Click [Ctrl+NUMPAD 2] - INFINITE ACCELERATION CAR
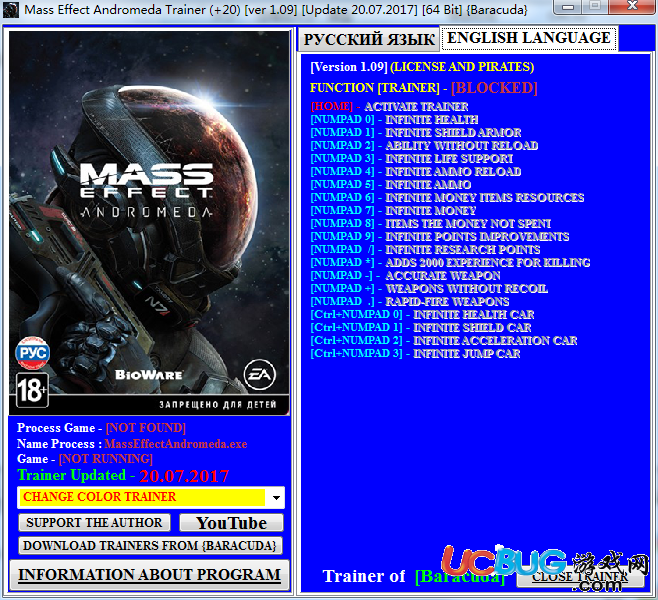The height and width of the screenshot is (600, 658). (x=444, y=341)
